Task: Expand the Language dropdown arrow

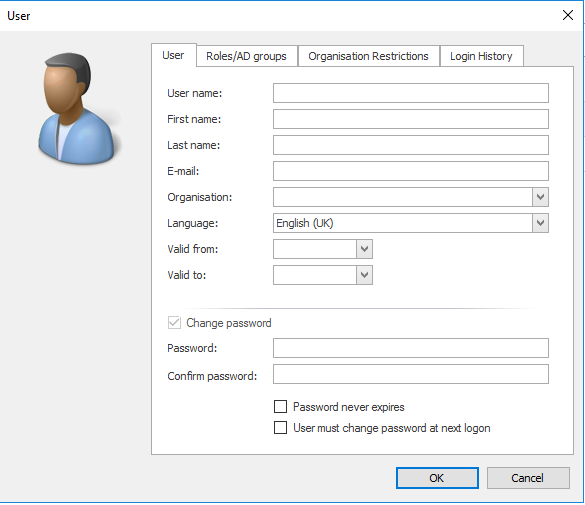Action: point(540,223)
